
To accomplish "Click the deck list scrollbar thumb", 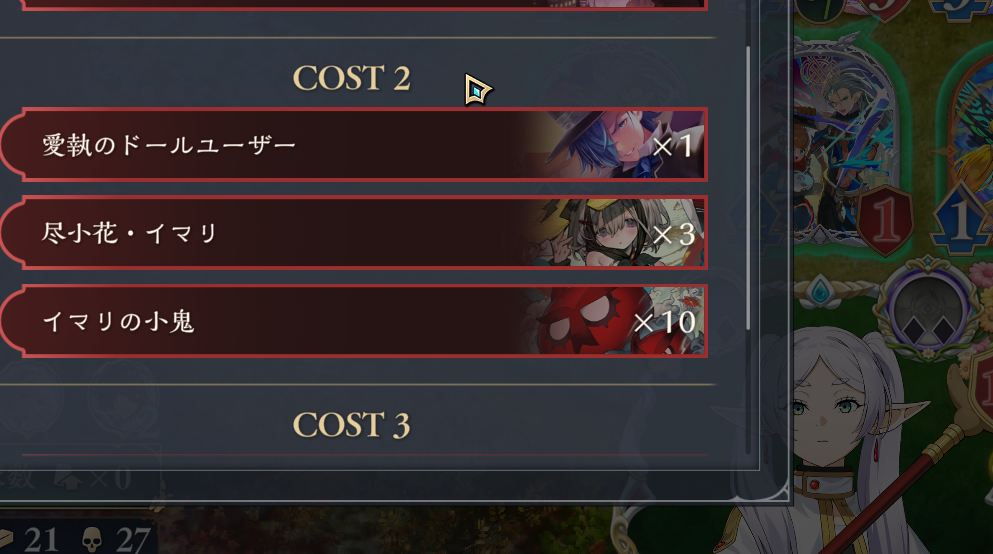I will (748, 188).
